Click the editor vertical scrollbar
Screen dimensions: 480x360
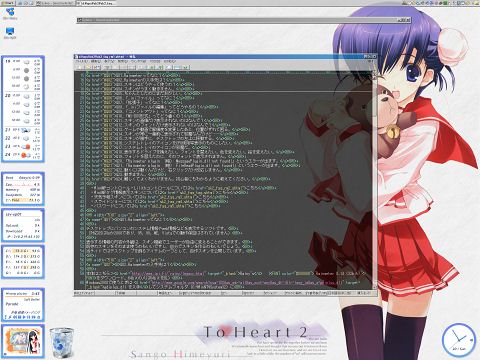point(374,180)
